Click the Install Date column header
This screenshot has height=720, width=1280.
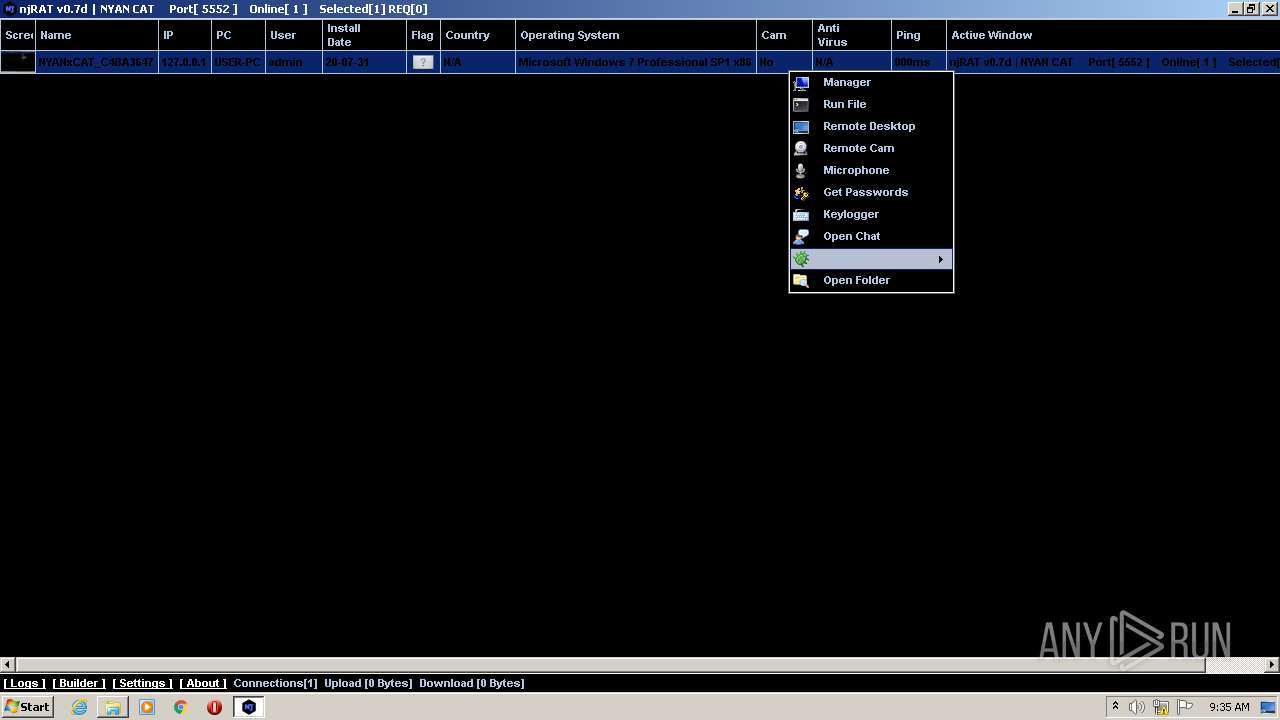(x=364, y=35)
